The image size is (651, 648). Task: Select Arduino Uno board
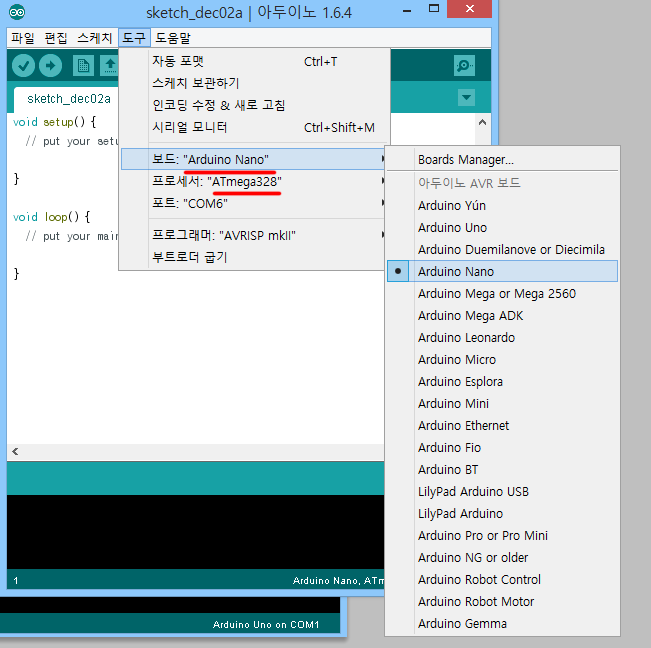coord(502,227)
